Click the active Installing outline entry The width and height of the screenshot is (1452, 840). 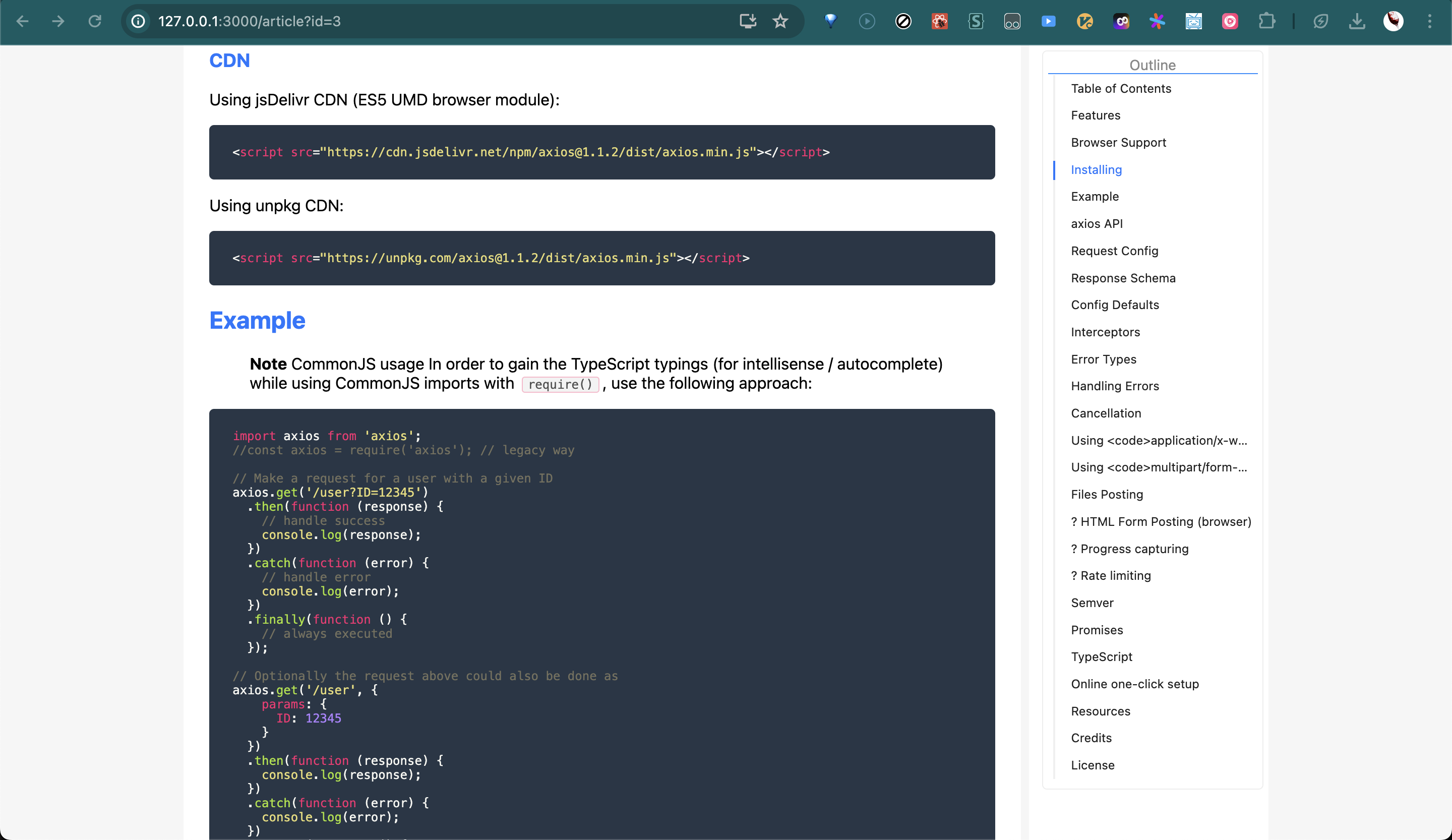click(x=1096, y=170)
